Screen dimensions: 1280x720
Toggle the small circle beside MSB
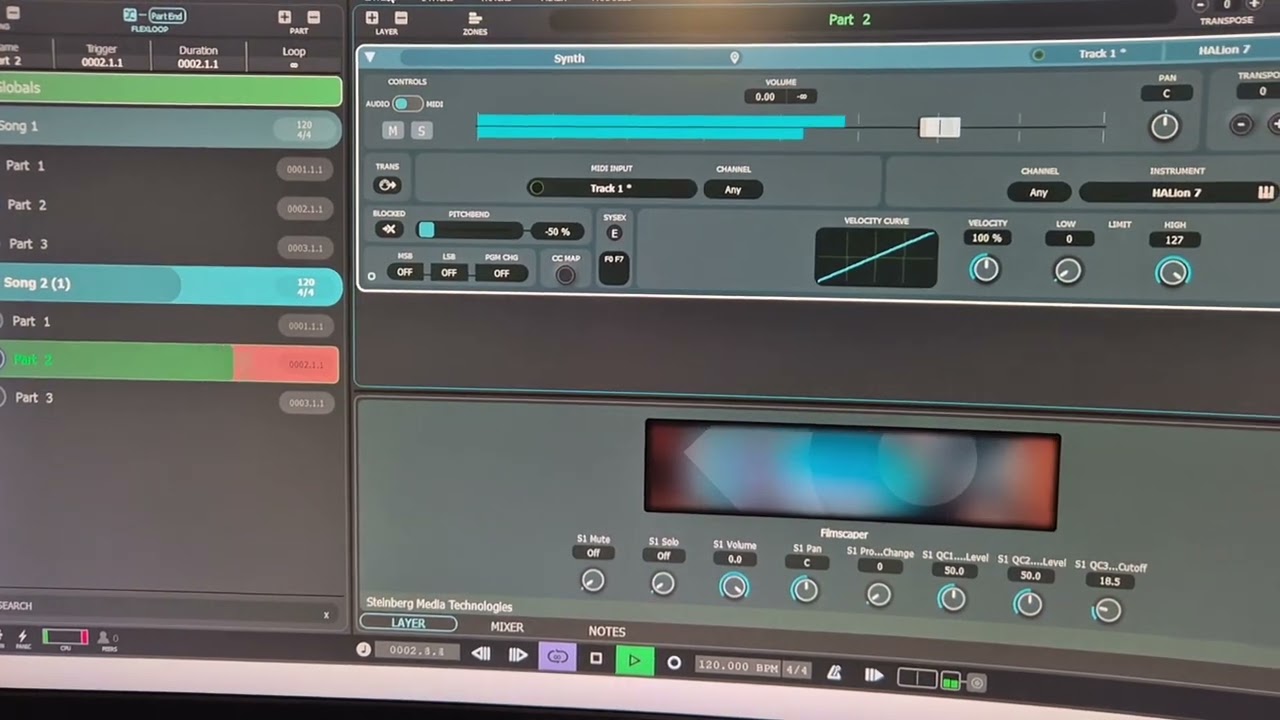point(371,276)
